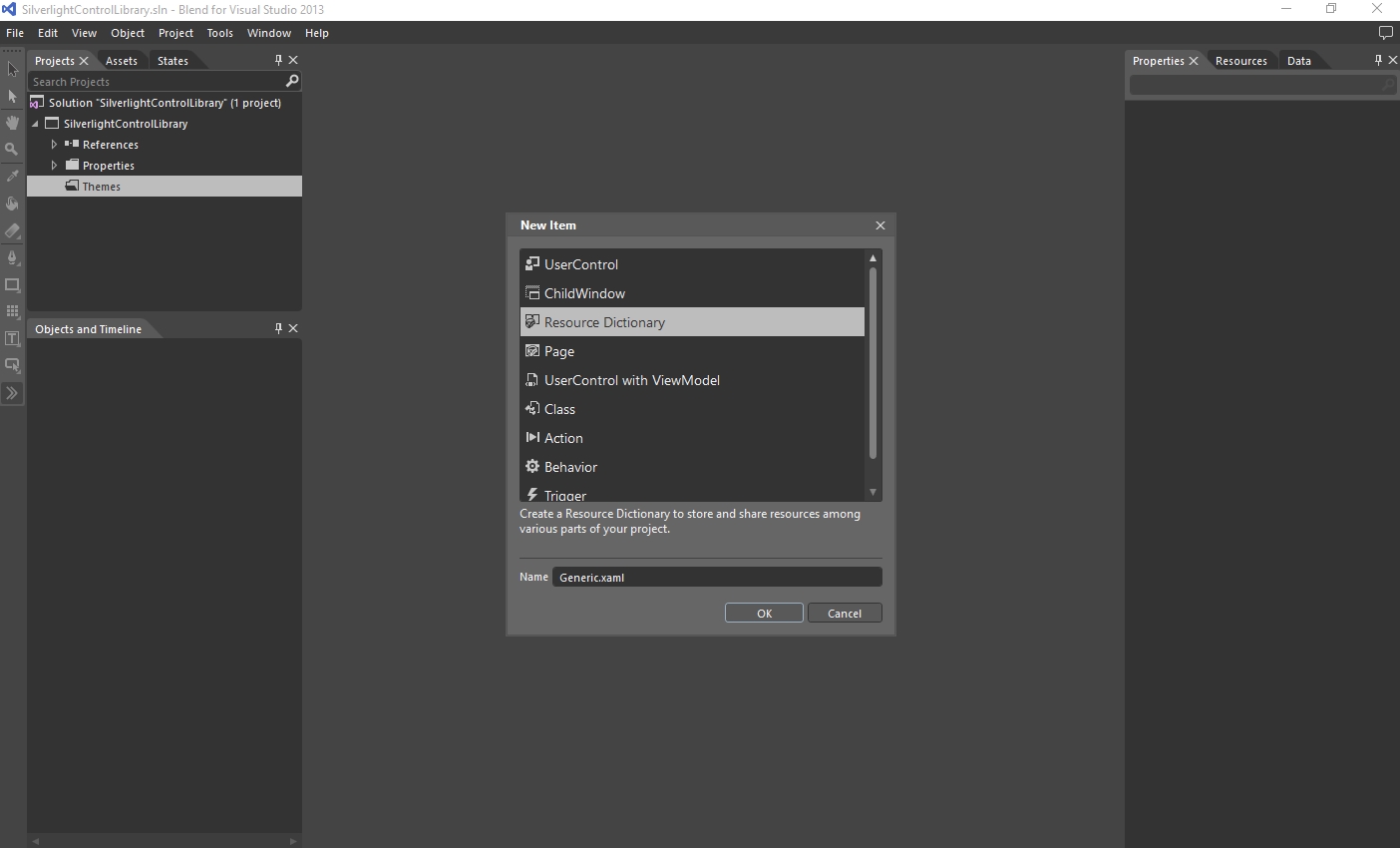Viewport: 1400px width, 848px height.
Task: Click OK to create the item
Action: 764,614
